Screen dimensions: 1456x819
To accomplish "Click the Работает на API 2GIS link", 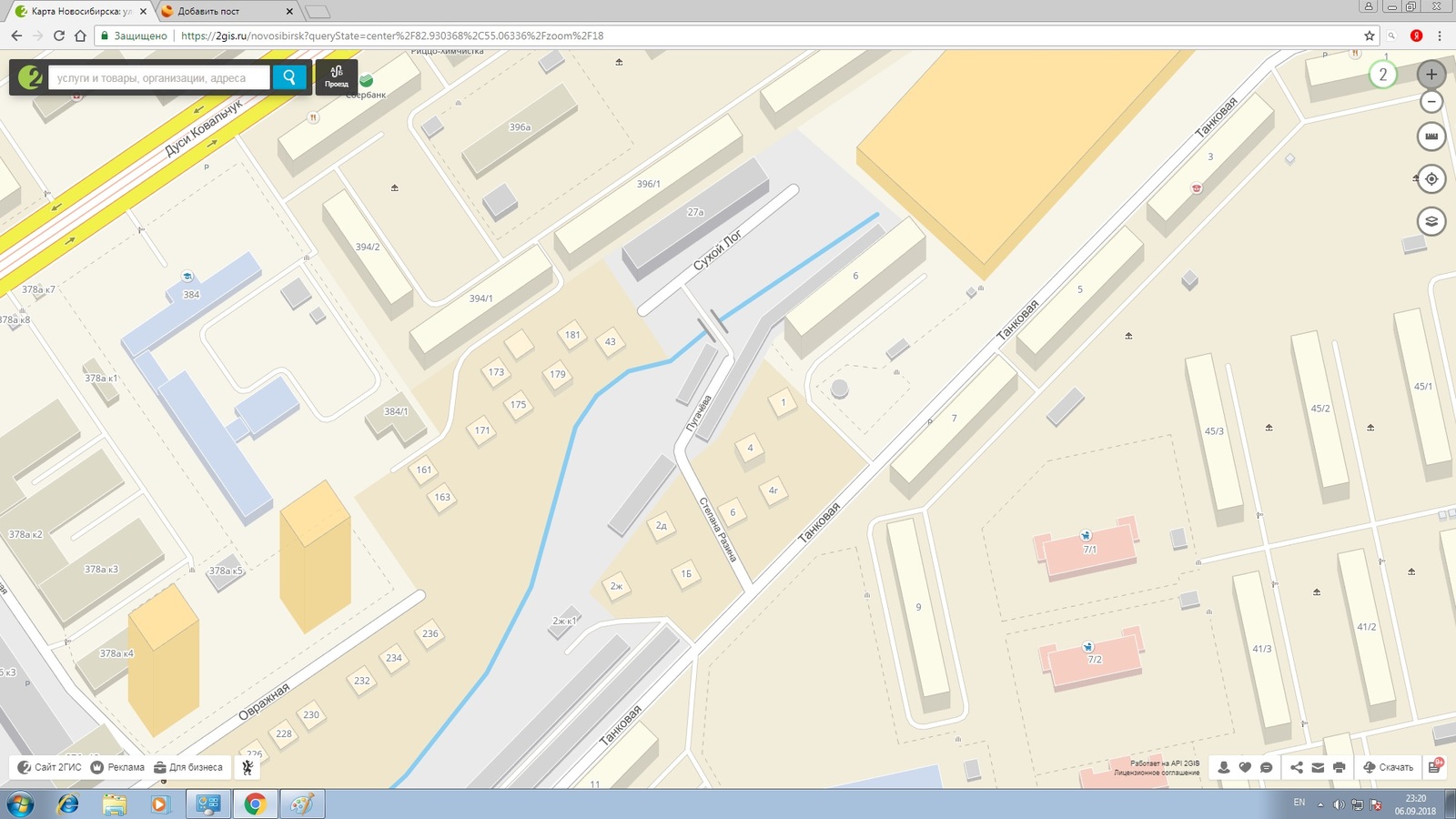I will pyautogui.click(x=1165, y=763).
